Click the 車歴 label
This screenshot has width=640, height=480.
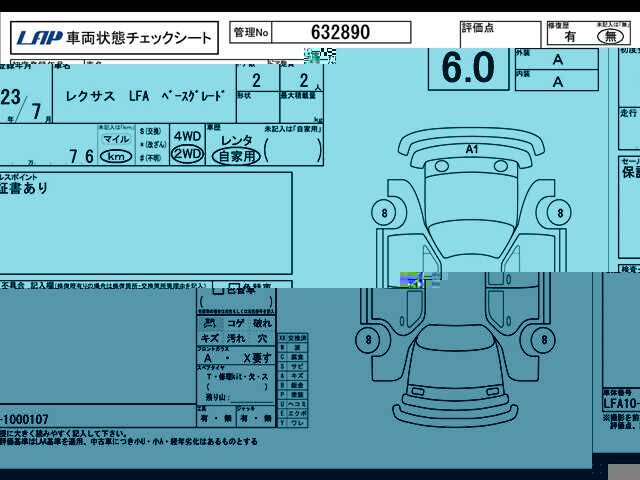point(213,128)
